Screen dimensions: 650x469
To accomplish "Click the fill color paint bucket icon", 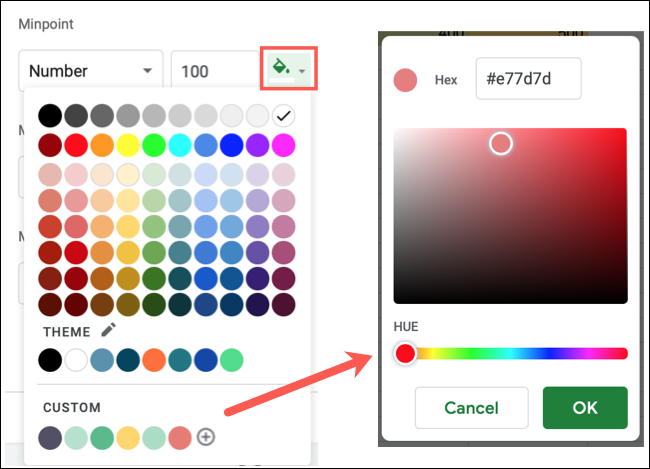I will coord(281,70).
